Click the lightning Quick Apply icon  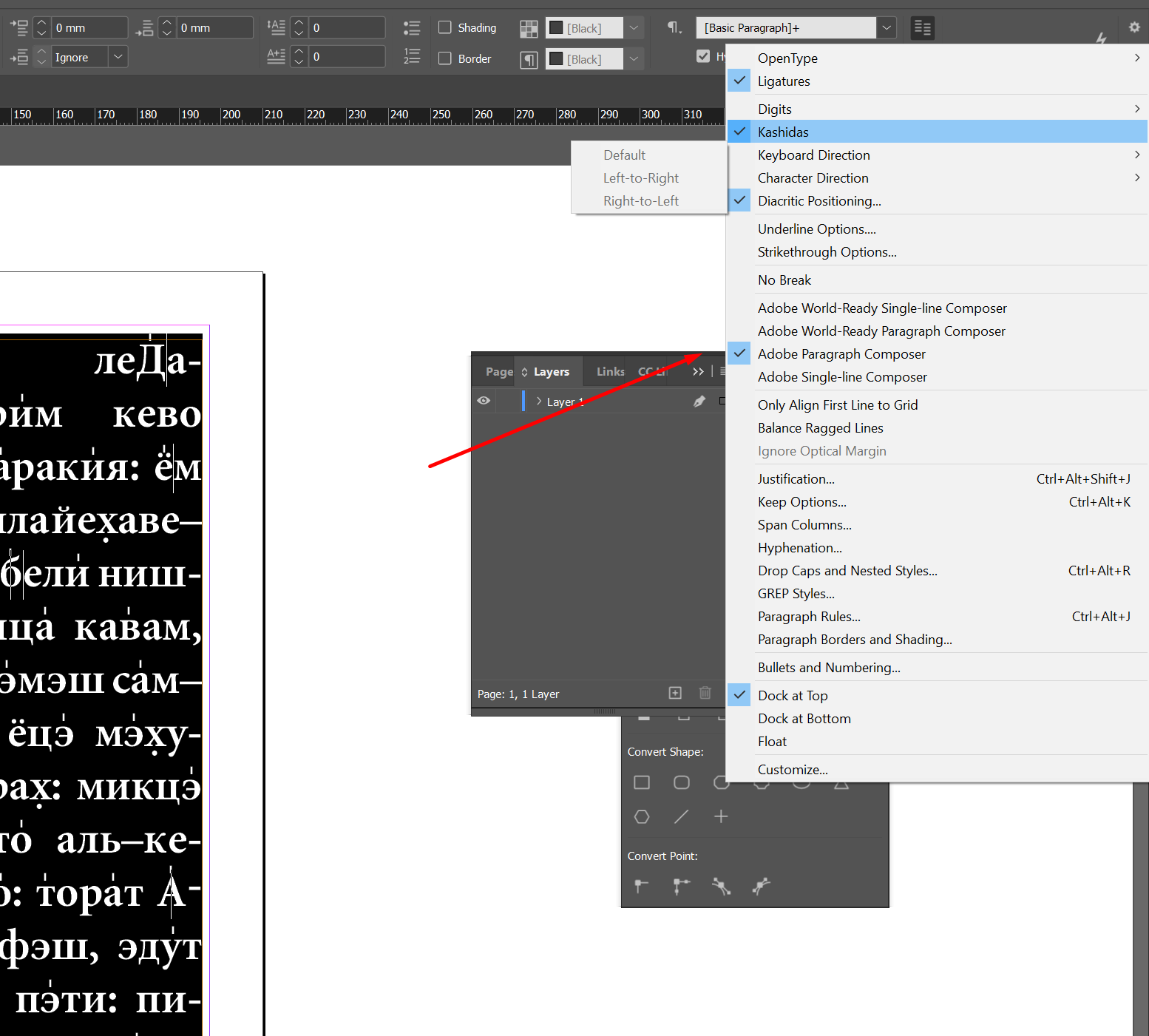1101,38
